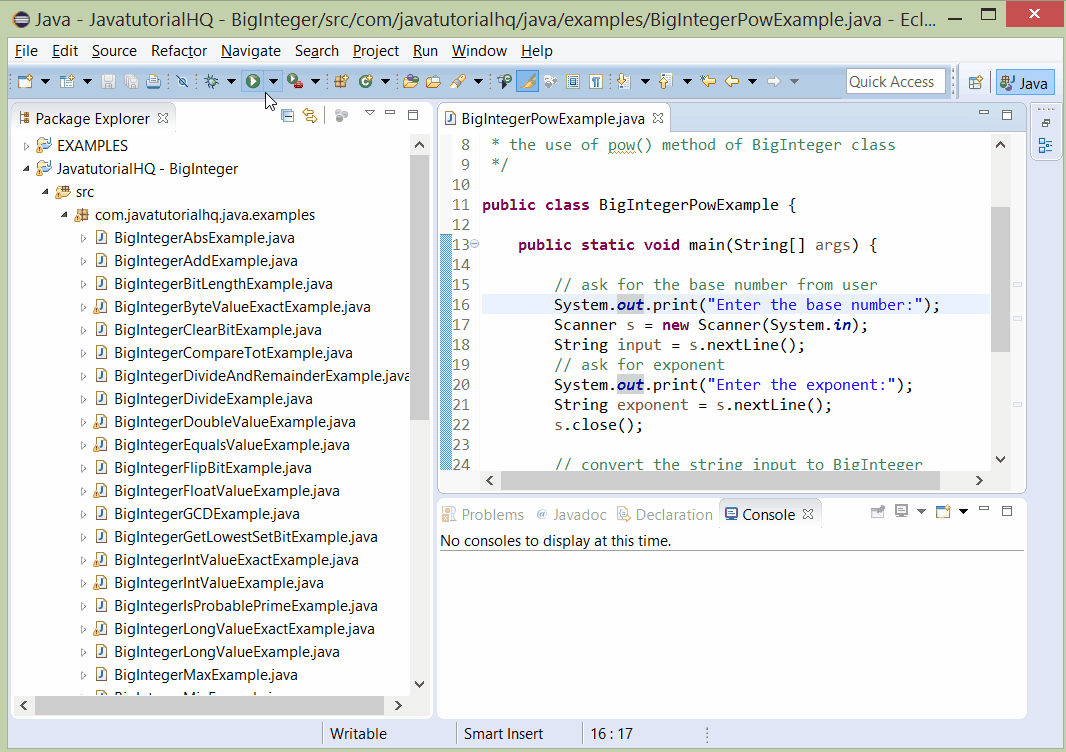Click inside the Quick Access field
1066x752 pixels.
pos(896,81)
